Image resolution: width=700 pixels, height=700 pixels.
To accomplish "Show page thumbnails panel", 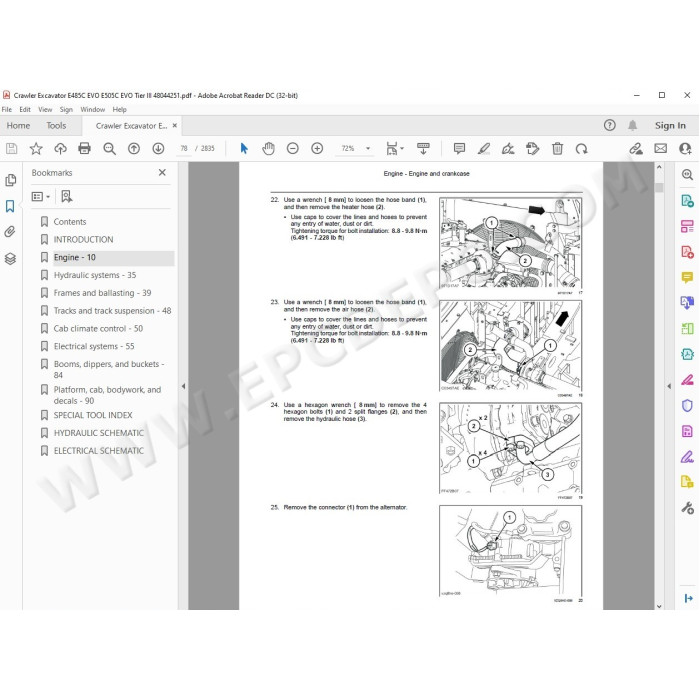I will 10,180.
